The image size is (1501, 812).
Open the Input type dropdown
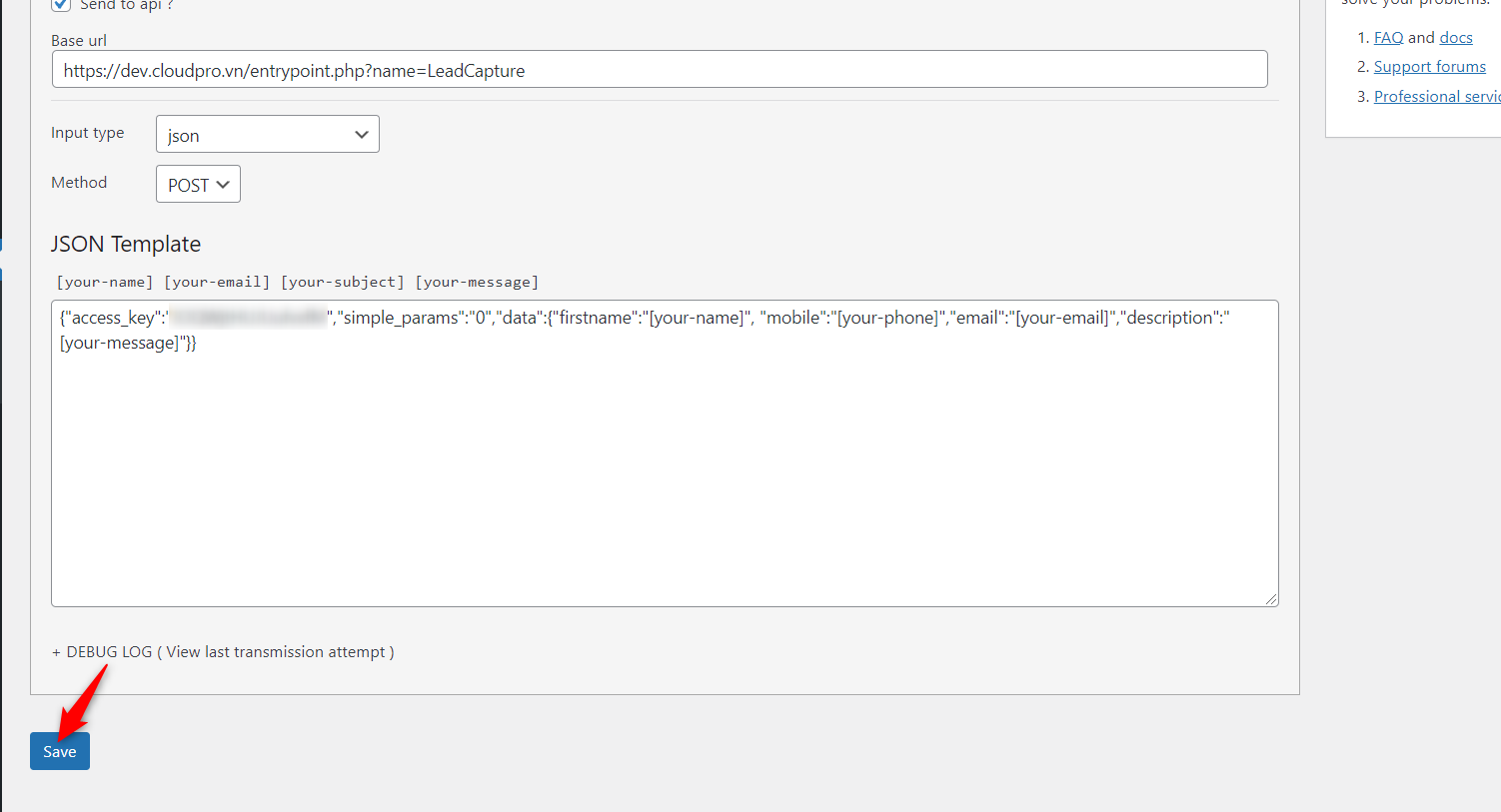click(x=267, y=134)
